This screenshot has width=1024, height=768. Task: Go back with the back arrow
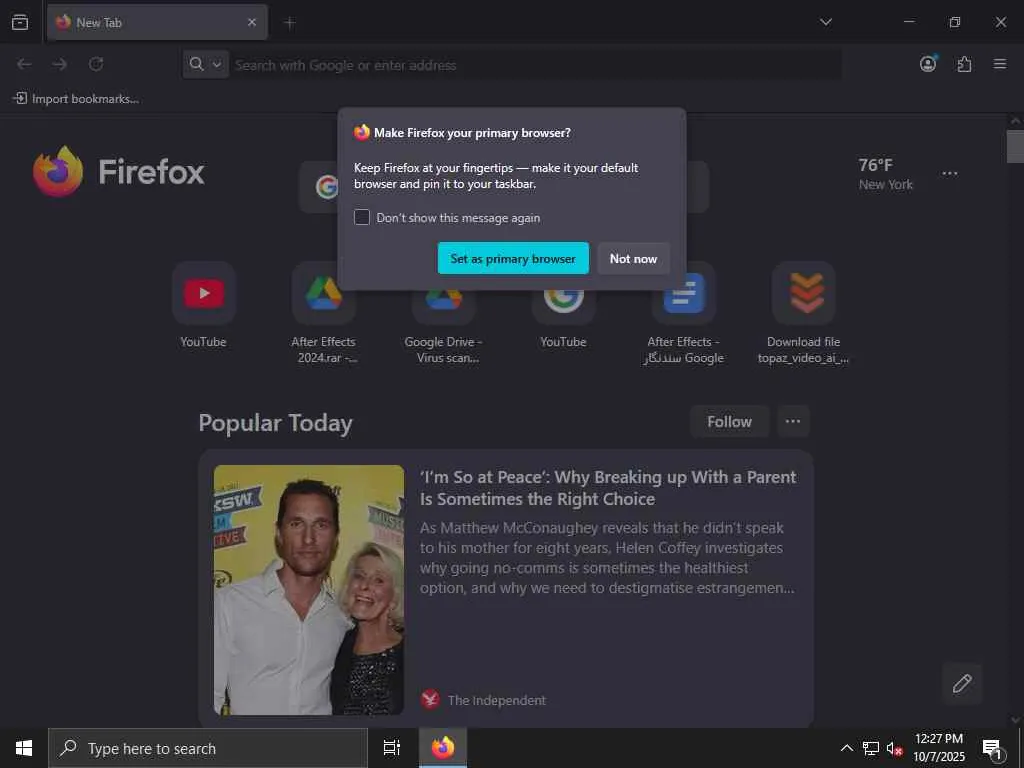pyautogui.click(x=24, y=64)
